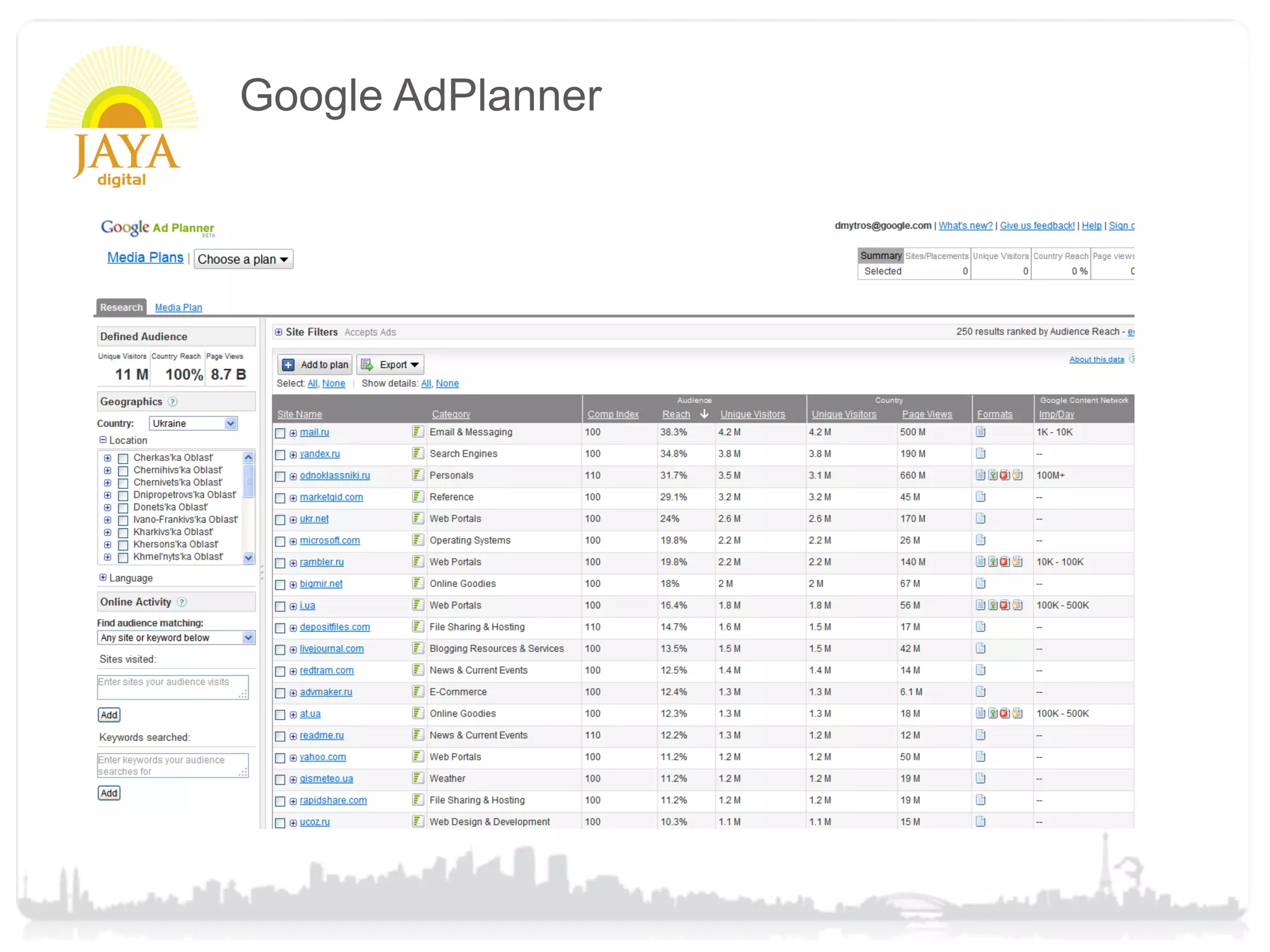Click the format page icon in the yandex.ru row
The image size is (1270, 952).
[x=980, y=453]
